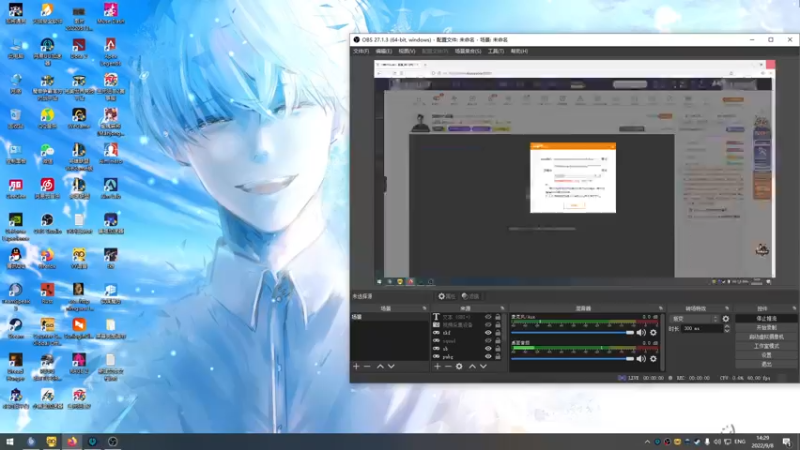
Task: Open transition properties gear next to 渐变
Action: point(726,319)
